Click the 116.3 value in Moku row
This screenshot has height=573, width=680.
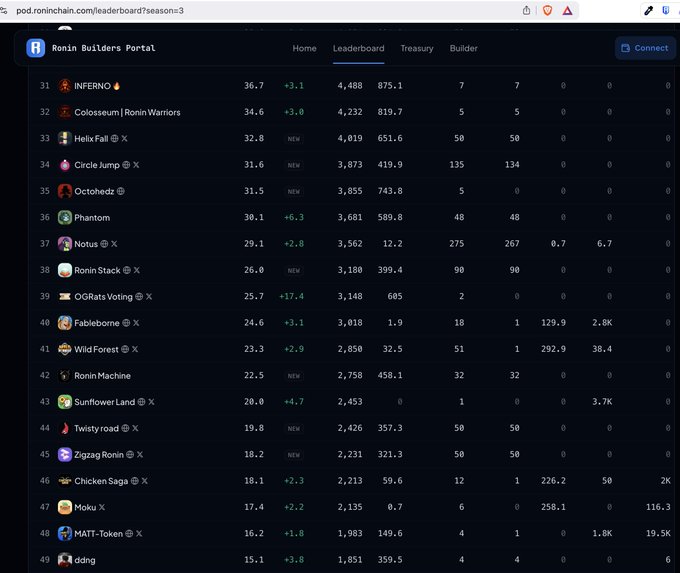click(658, 507)
